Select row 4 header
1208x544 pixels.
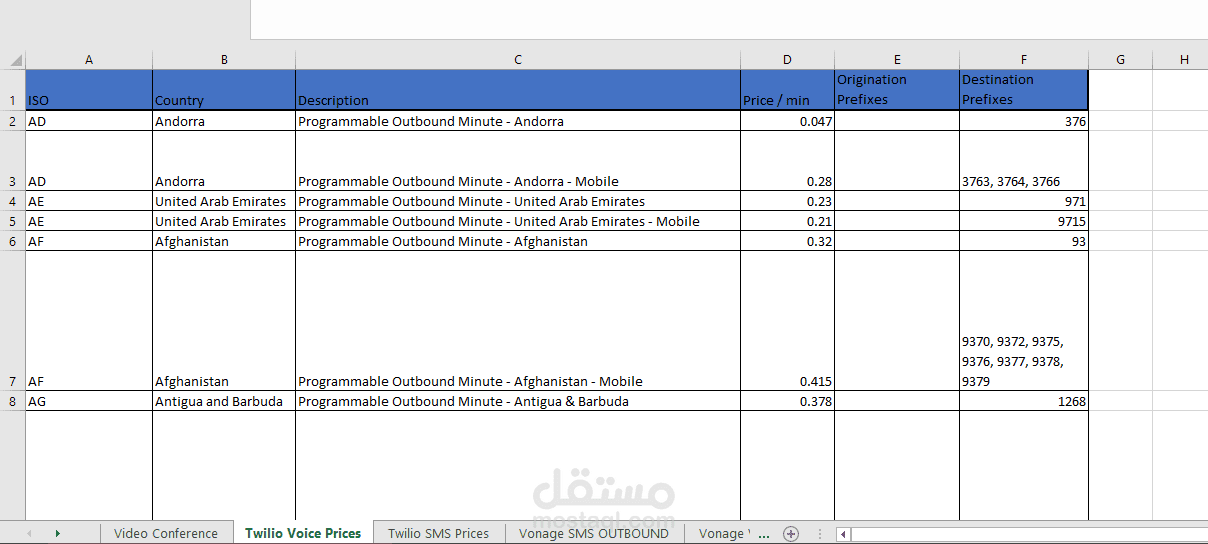12,201
